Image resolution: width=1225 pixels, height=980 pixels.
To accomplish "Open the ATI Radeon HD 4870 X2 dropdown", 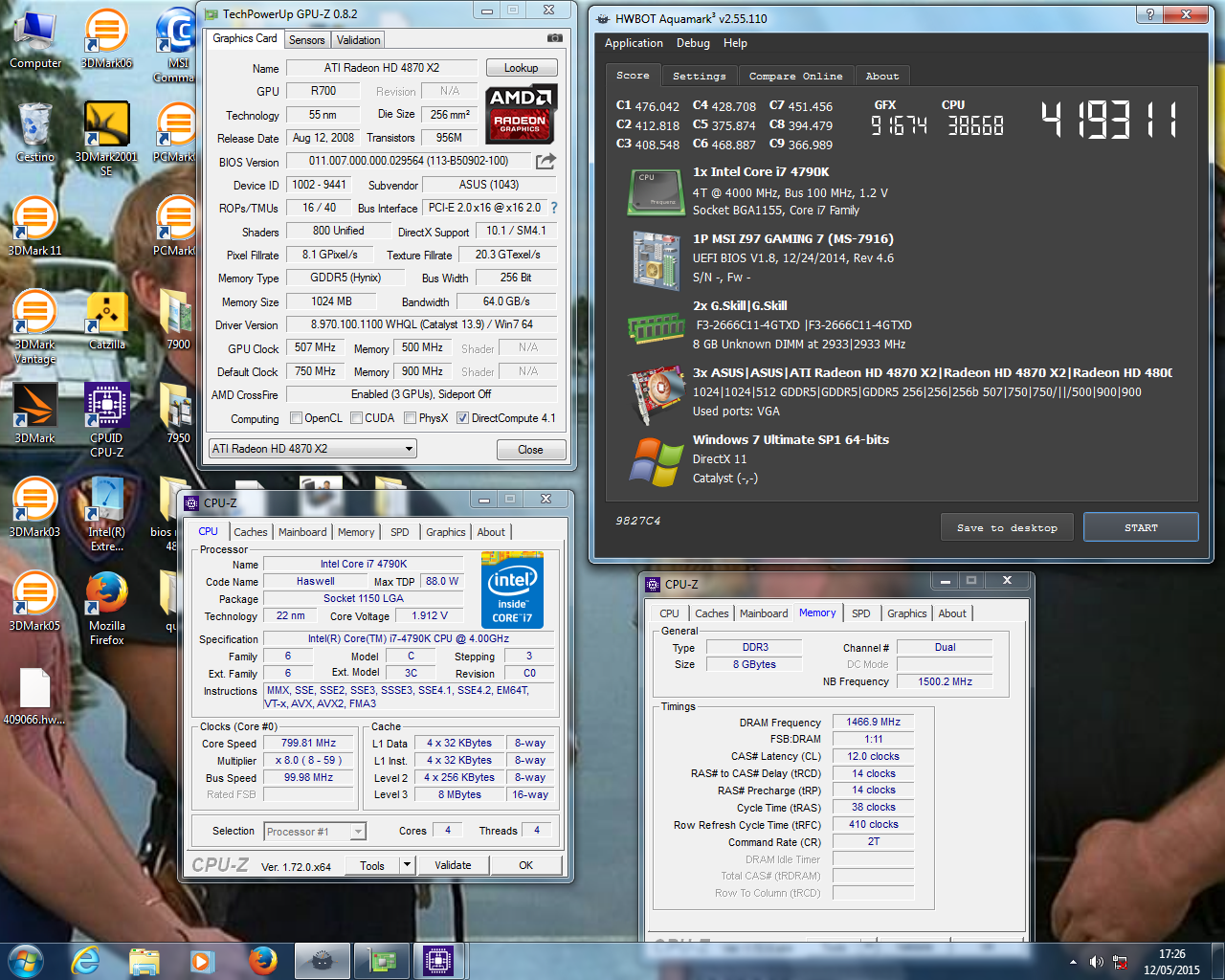I will click(313, 448).
